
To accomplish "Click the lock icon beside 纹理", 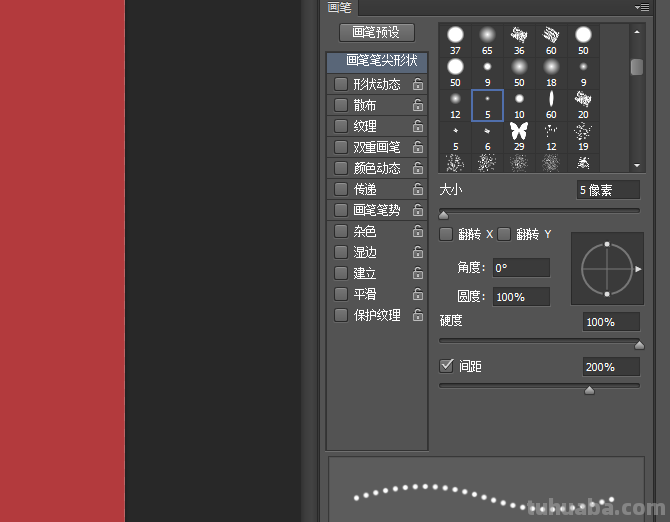I will [x=417, y=127].
